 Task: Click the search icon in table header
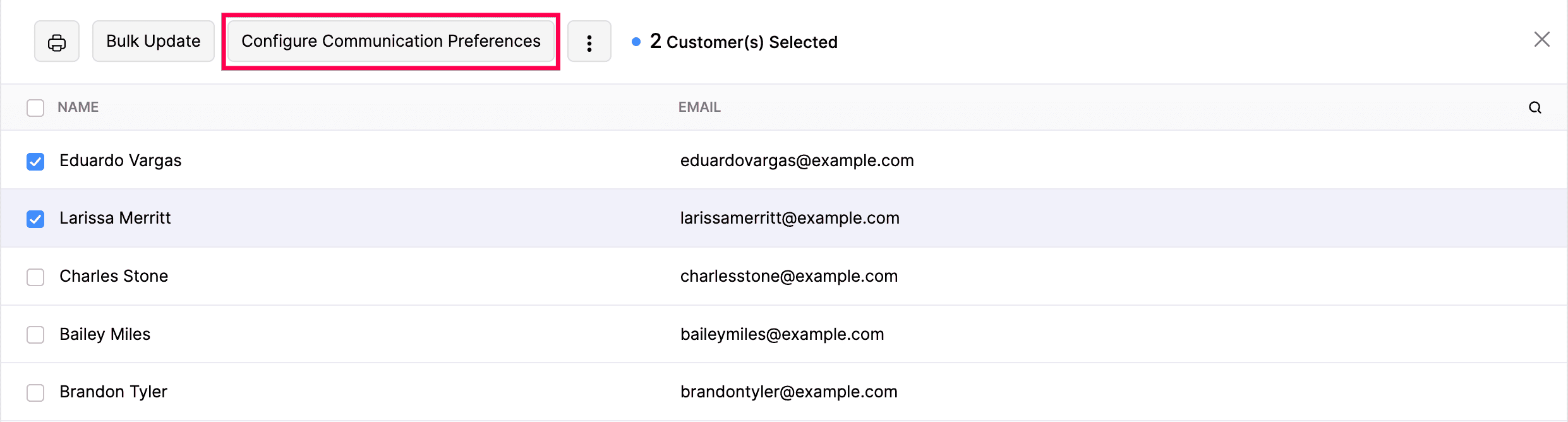[1535, 107]
